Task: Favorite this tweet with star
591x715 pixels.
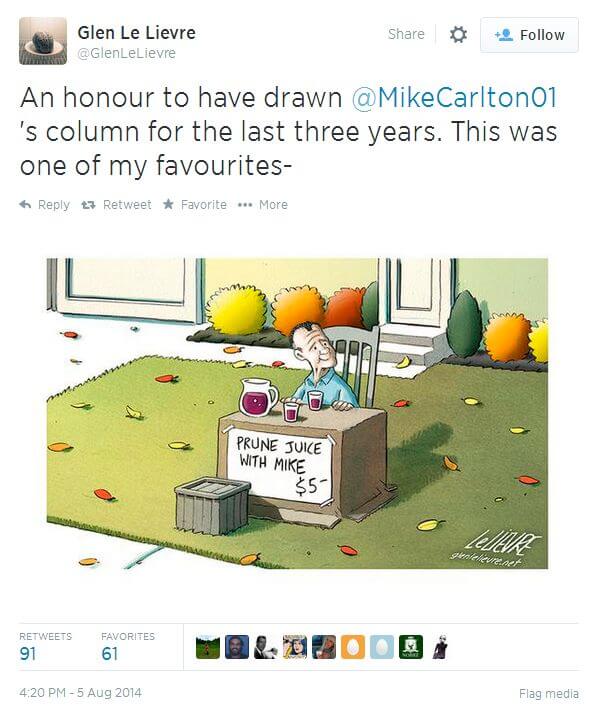Action: pyautogui.click(x=195, y=205)
